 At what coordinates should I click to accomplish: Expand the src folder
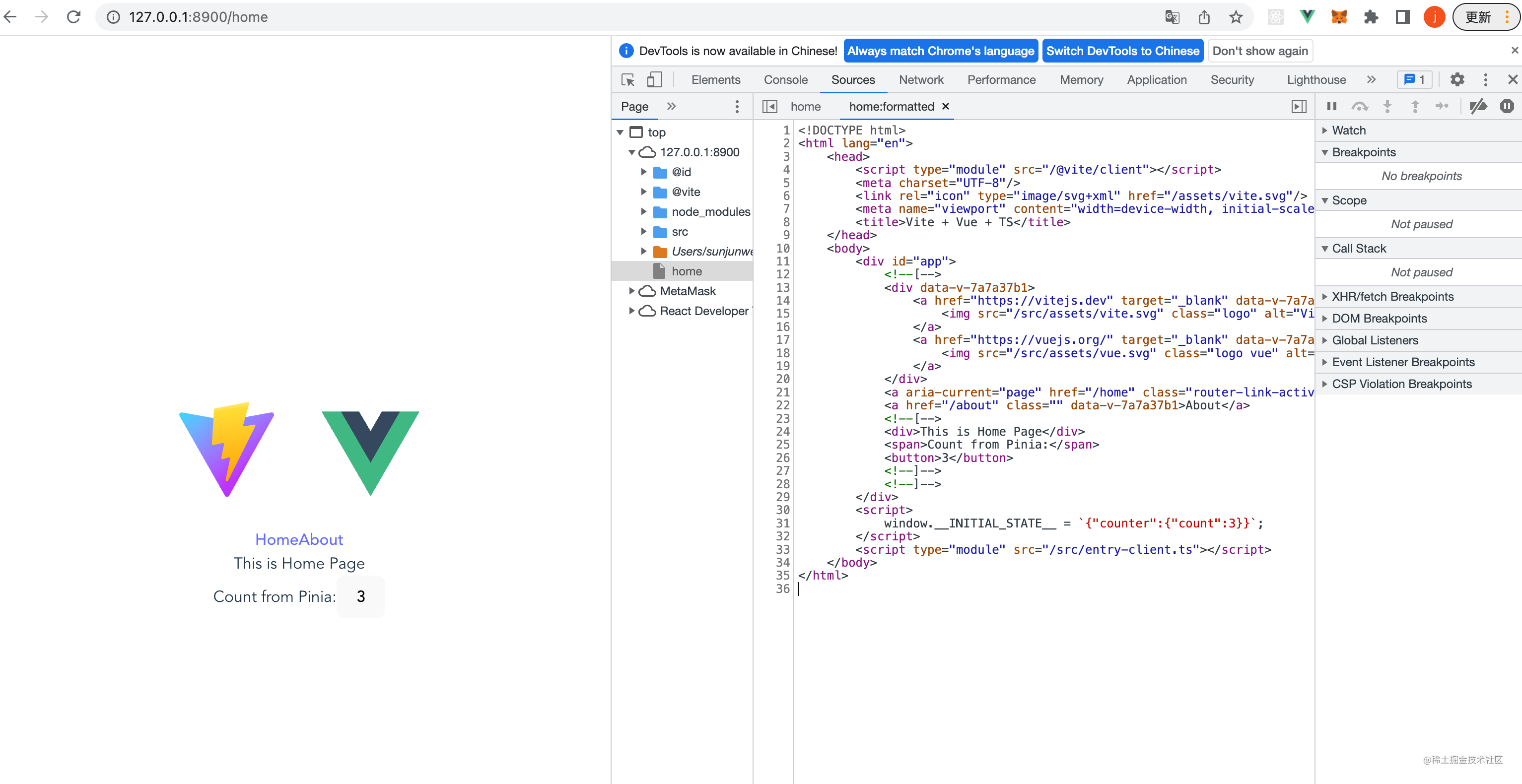click(644, 232)
